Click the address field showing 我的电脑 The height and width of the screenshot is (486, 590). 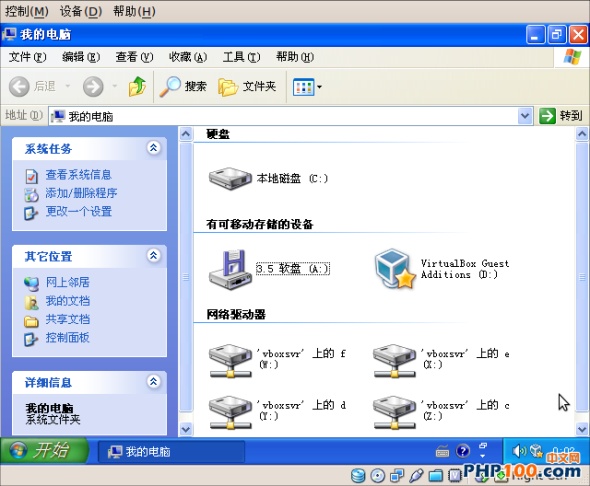point(284,116)
